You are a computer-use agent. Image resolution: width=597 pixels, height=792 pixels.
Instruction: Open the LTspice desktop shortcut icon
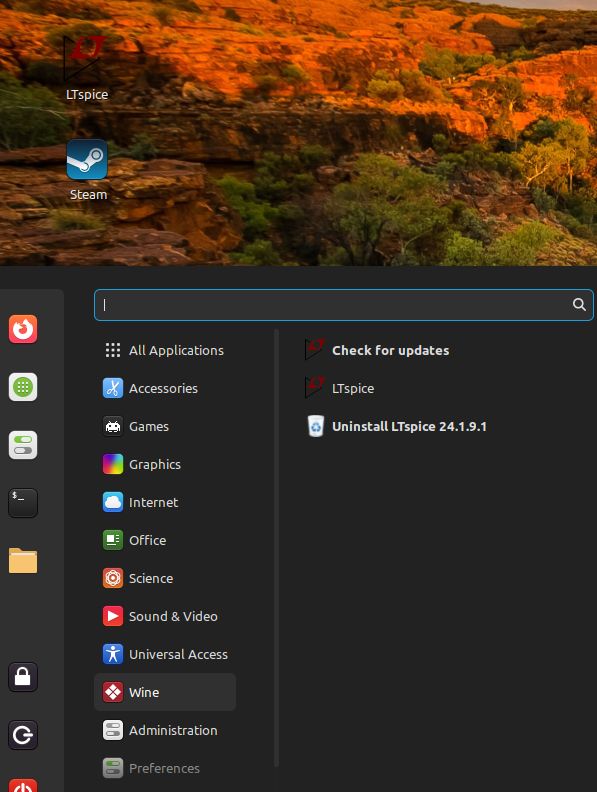point(86,59)
